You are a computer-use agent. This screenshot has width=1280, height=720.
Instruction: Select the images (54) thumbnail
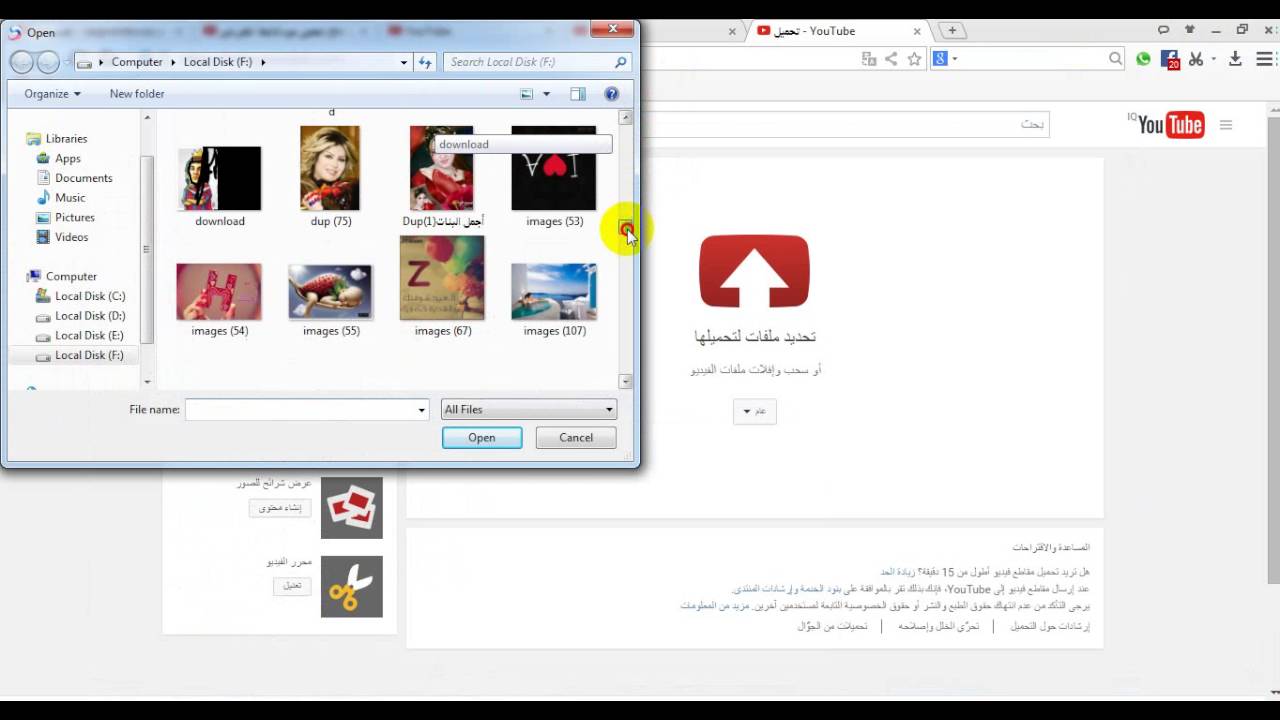pyautogui.click(x=219, y=291)
